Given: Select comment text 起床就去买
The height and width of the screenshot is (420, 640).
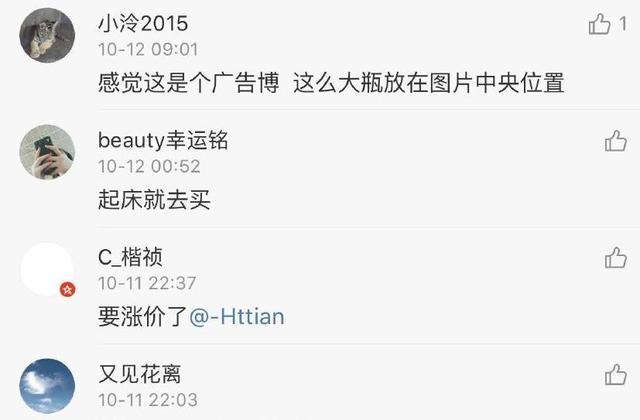Looking at the screenshot, I should click(154, 200).
